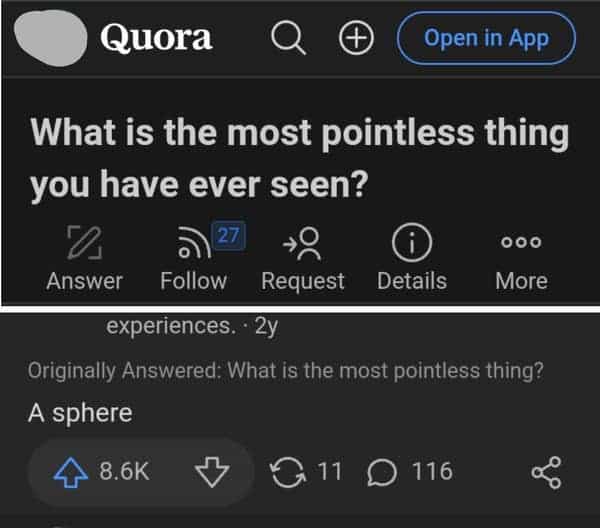Click the plus circle add icon
The height and width of the screenshot is (528, 600).
coord(356,39)
